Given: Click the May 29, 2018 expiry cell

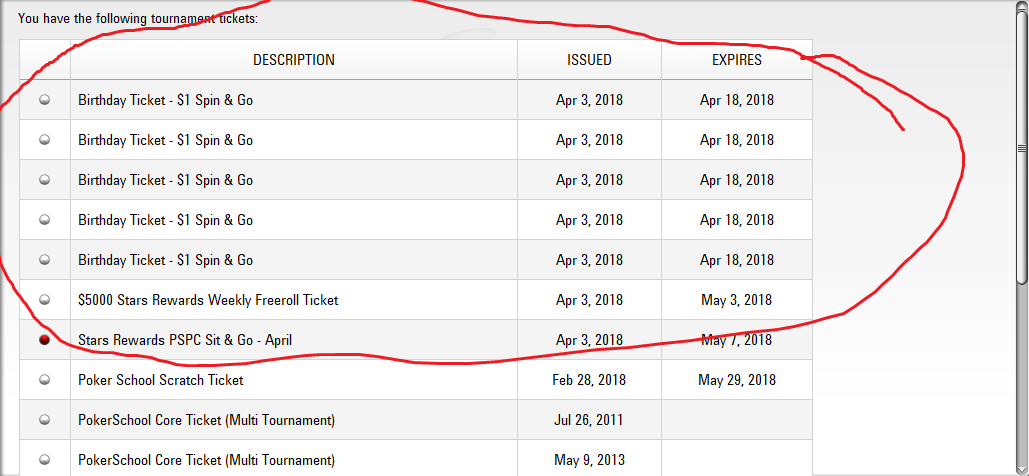Looking at the screenshot, I should [737, 380].
